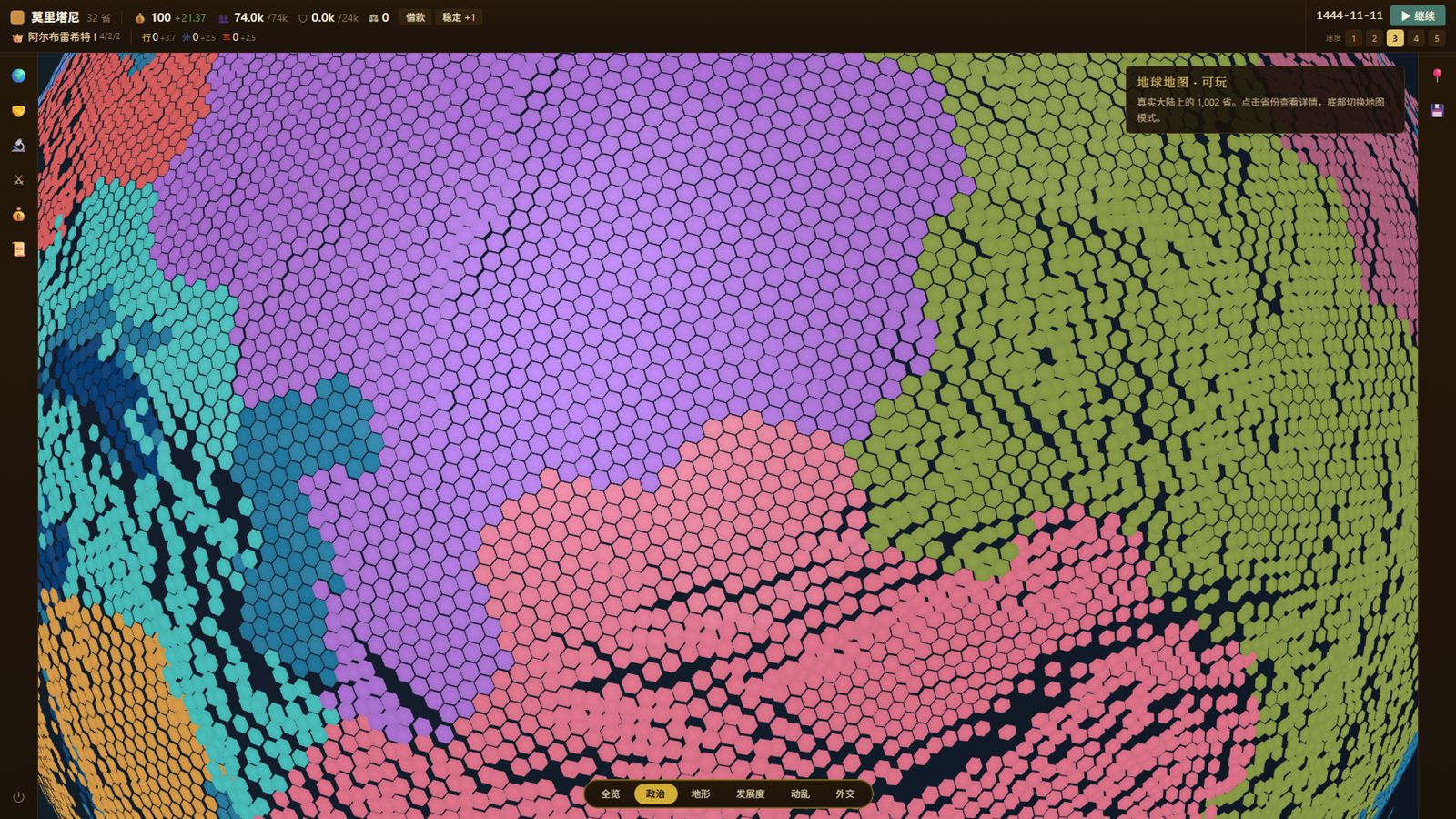Screen dimensions: 1456x819
Task: Click the orange nation flag square
Action: click(17, 17)
